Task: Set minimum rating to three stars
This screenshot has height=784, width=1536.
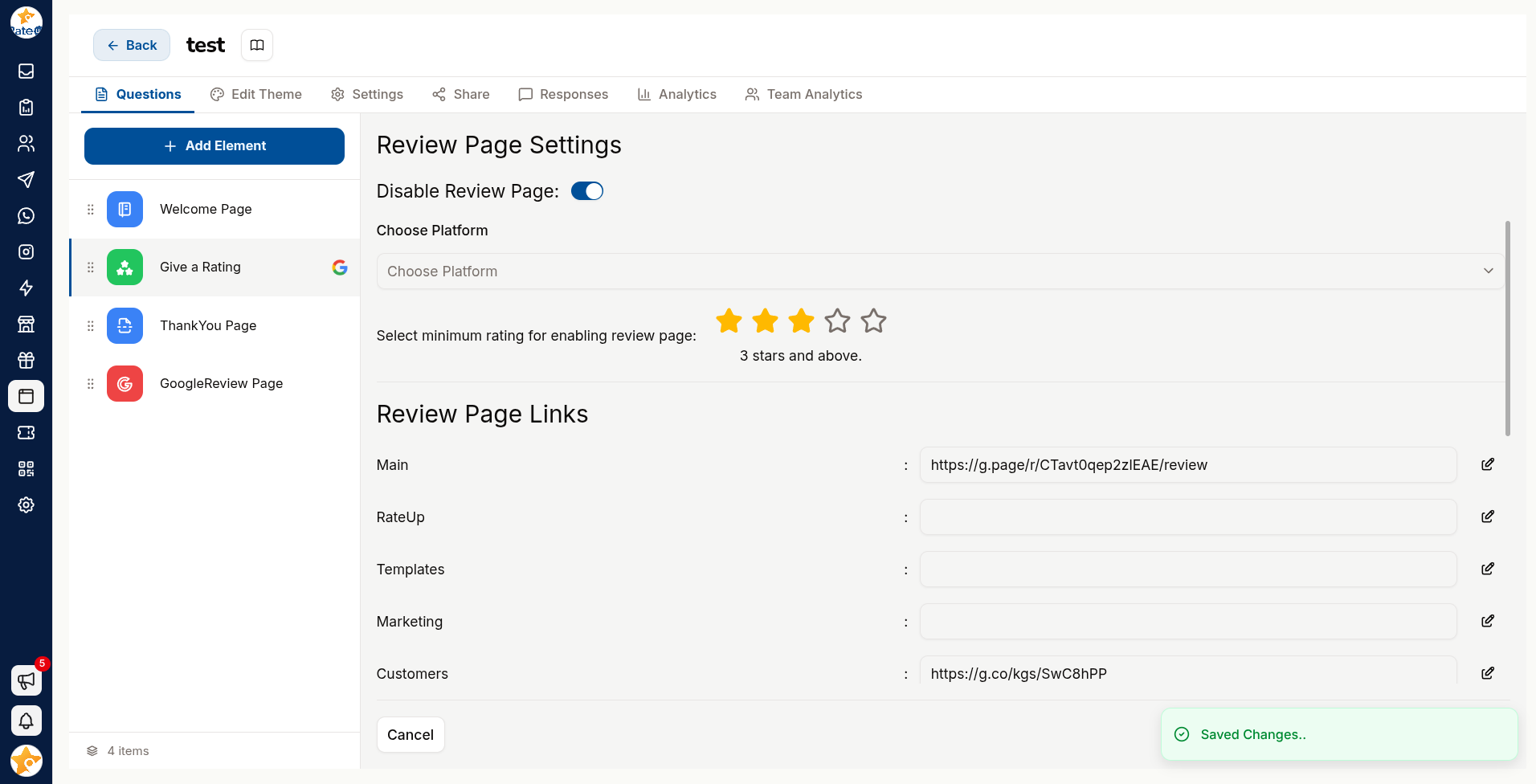Action: 802,321
